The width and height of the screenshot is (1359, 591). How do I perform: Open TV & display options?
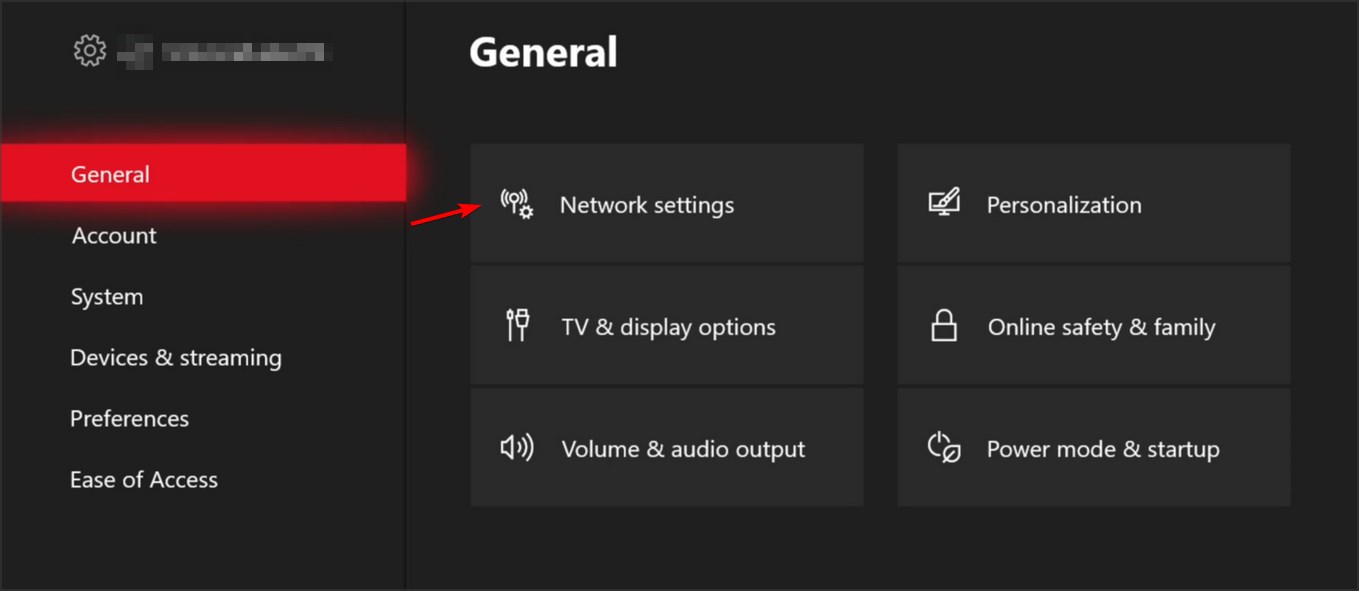pyautogui.click(x=667, y=325)
